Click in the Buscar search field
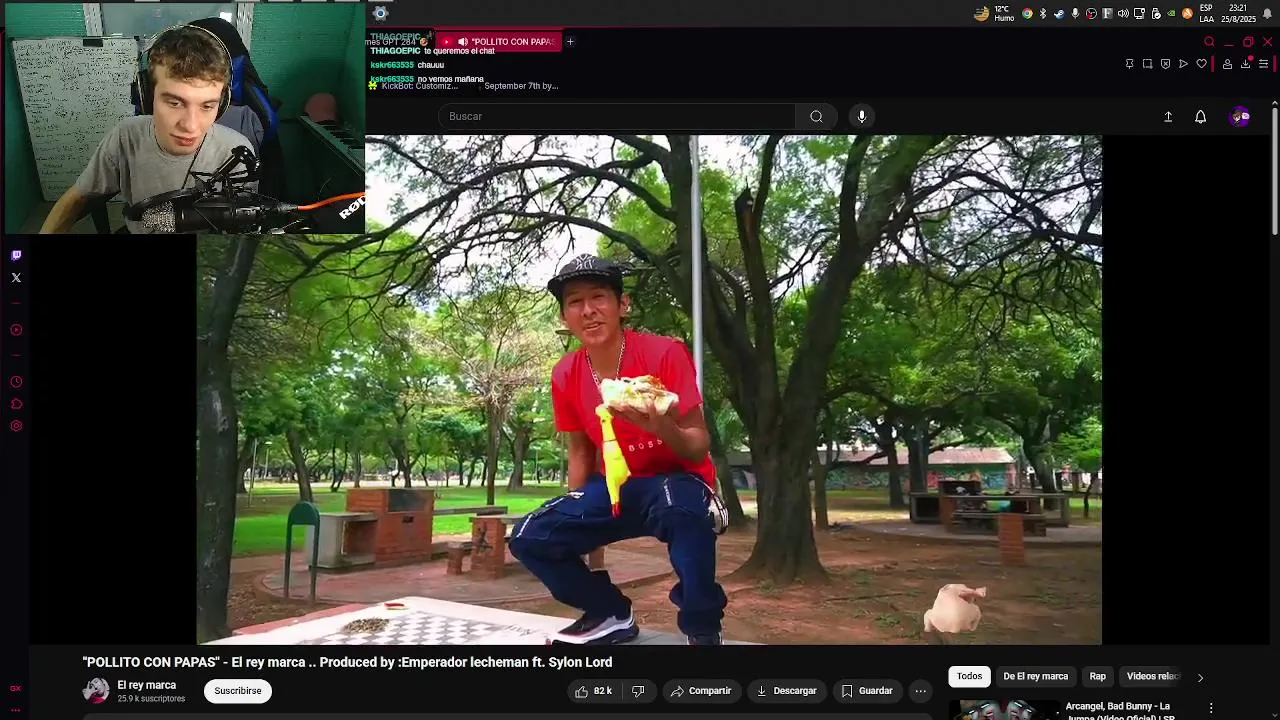 (x=617, y=116)
